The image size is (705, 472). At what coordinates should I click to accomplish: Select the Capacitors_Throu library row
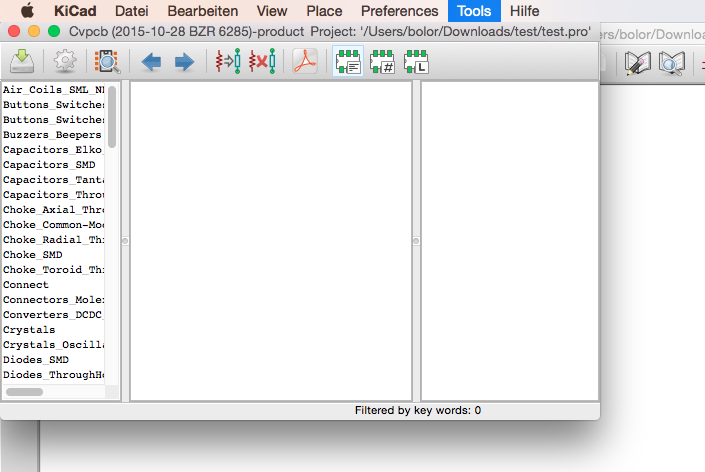tap(54, 195)
